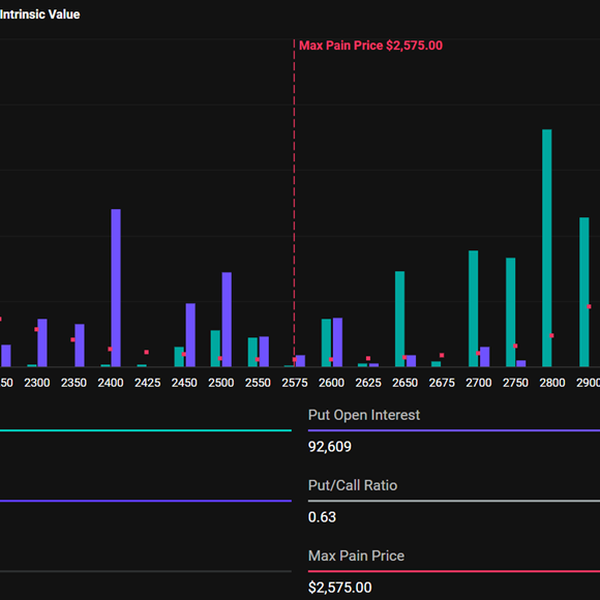This screenshot has height=600, width=600.
Task: Click the 2575 strike label on the axis
Action: tap(294, 383)
